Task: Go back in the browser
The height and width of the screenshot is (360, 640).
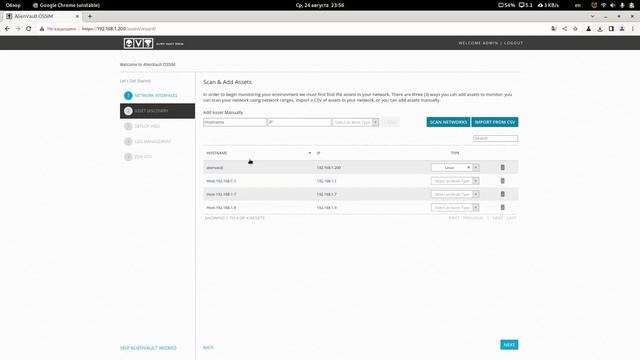Action: pyautogui.click(x=7, y=29)
